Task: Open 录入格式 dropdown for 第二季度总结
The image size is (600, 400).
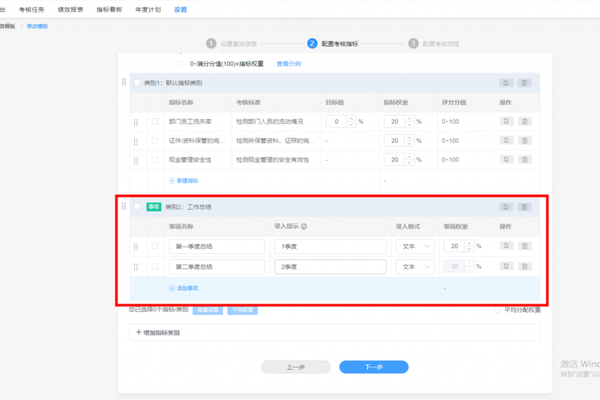Action: click(415, 267)
